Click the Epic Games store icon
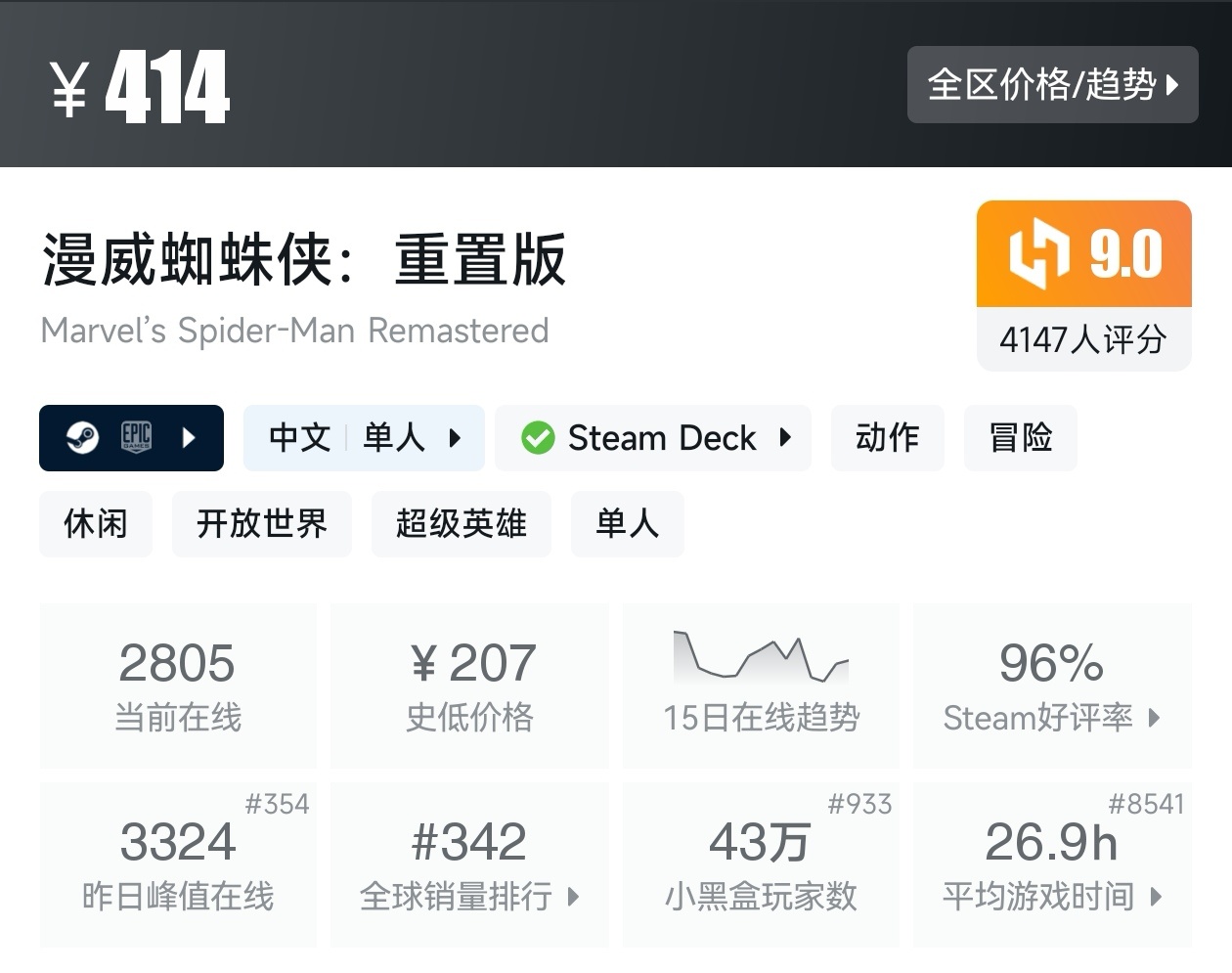 tap(136, 437)
